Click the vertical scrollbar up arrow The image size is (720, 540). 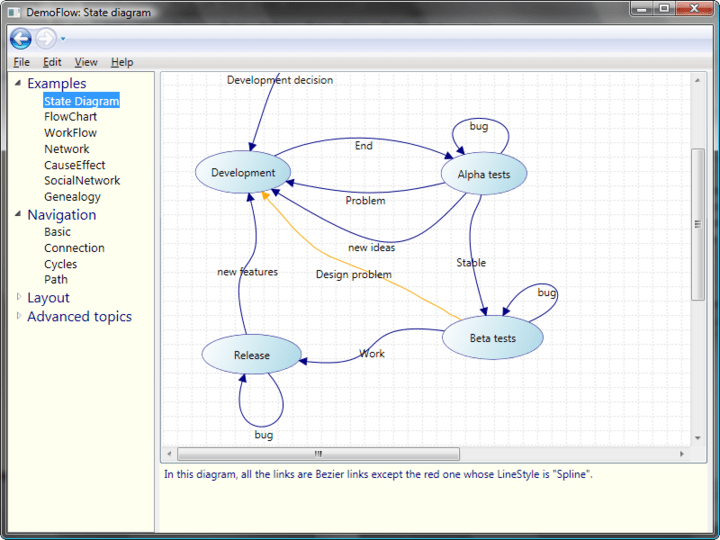tap(698, 80)
